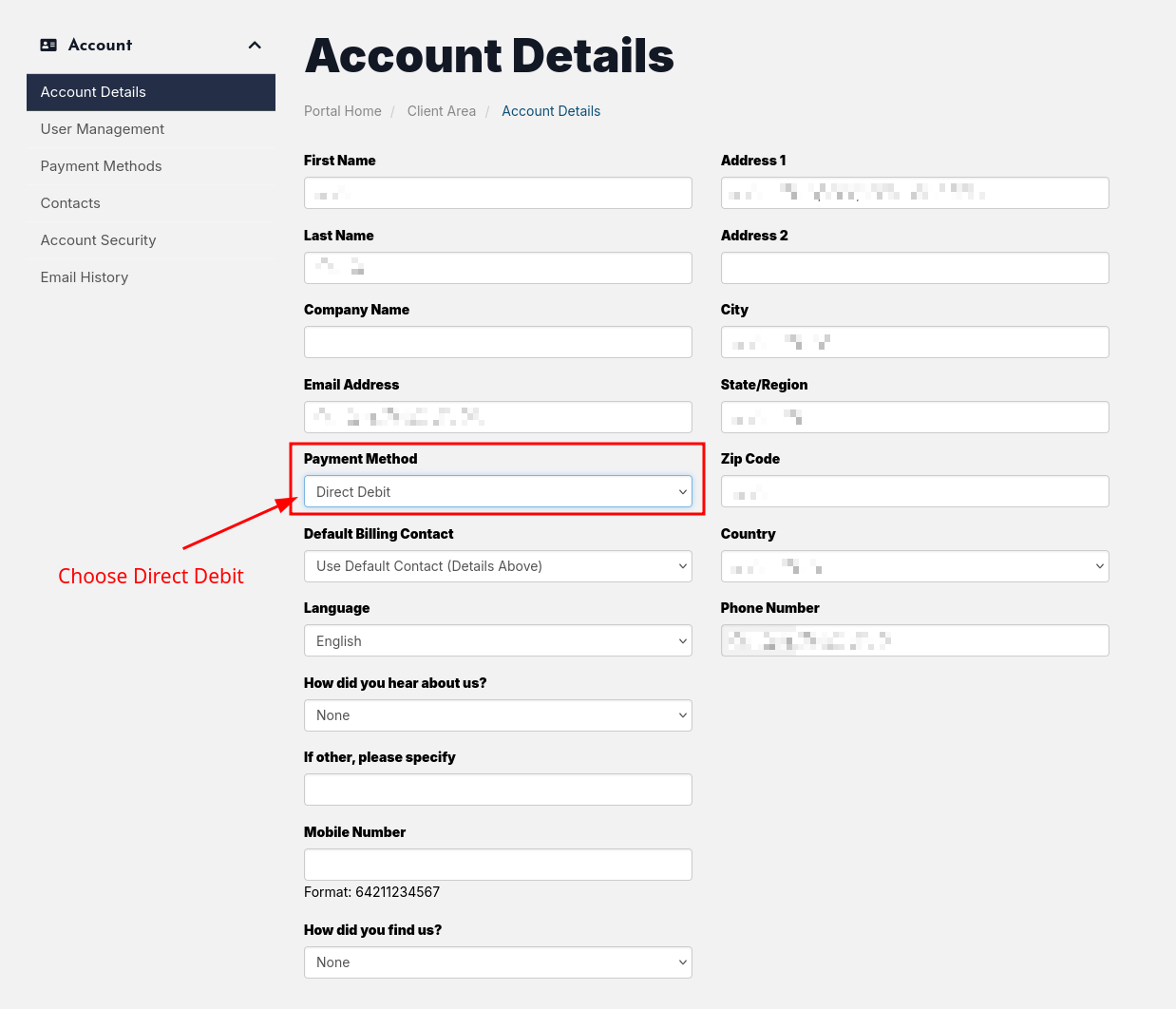The image size is (1176, 1009).
Task: Open the Country dropdown
Action: coord(914,566)
